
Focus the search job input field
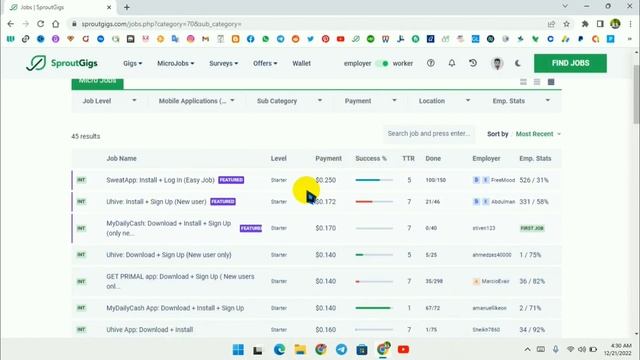[429, 134]
